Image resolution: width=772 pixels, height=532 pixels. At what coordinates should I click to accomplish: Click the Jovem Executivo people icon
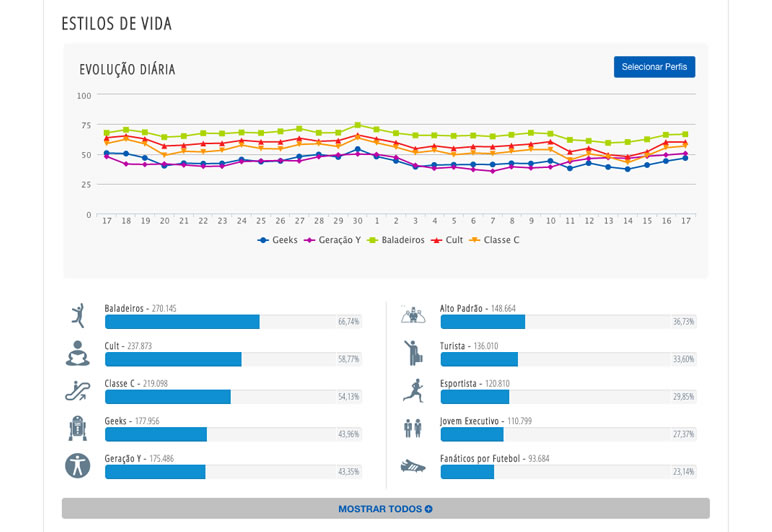[413, 428]
